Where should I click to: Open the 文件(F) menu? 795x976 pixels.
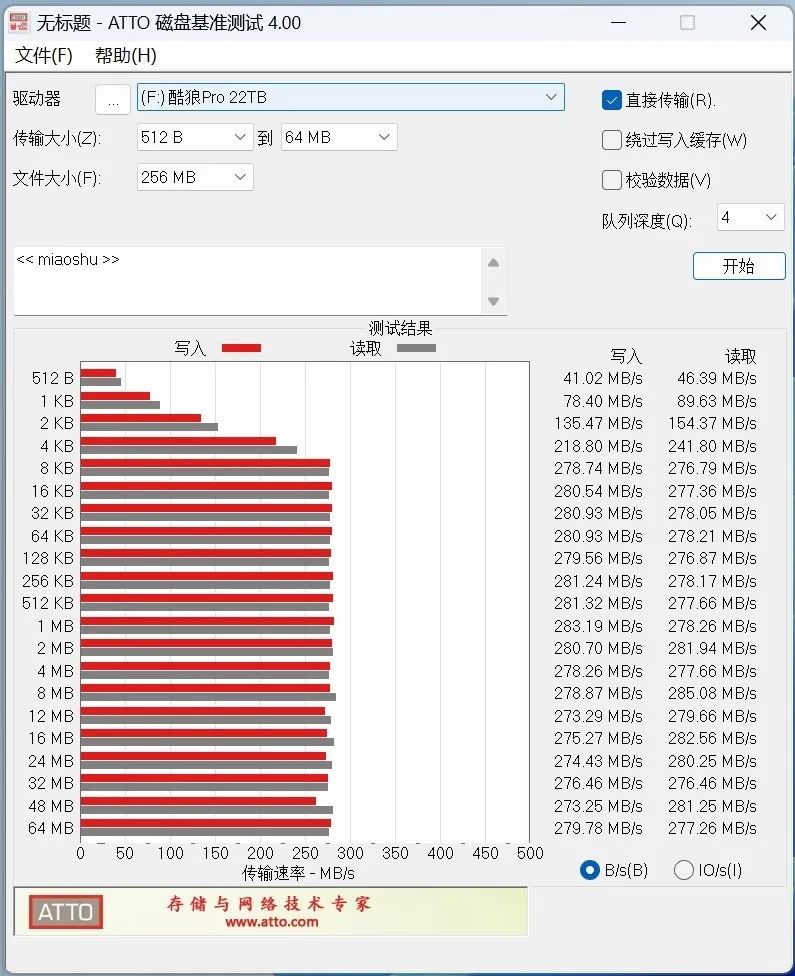[x=44, y=55]
